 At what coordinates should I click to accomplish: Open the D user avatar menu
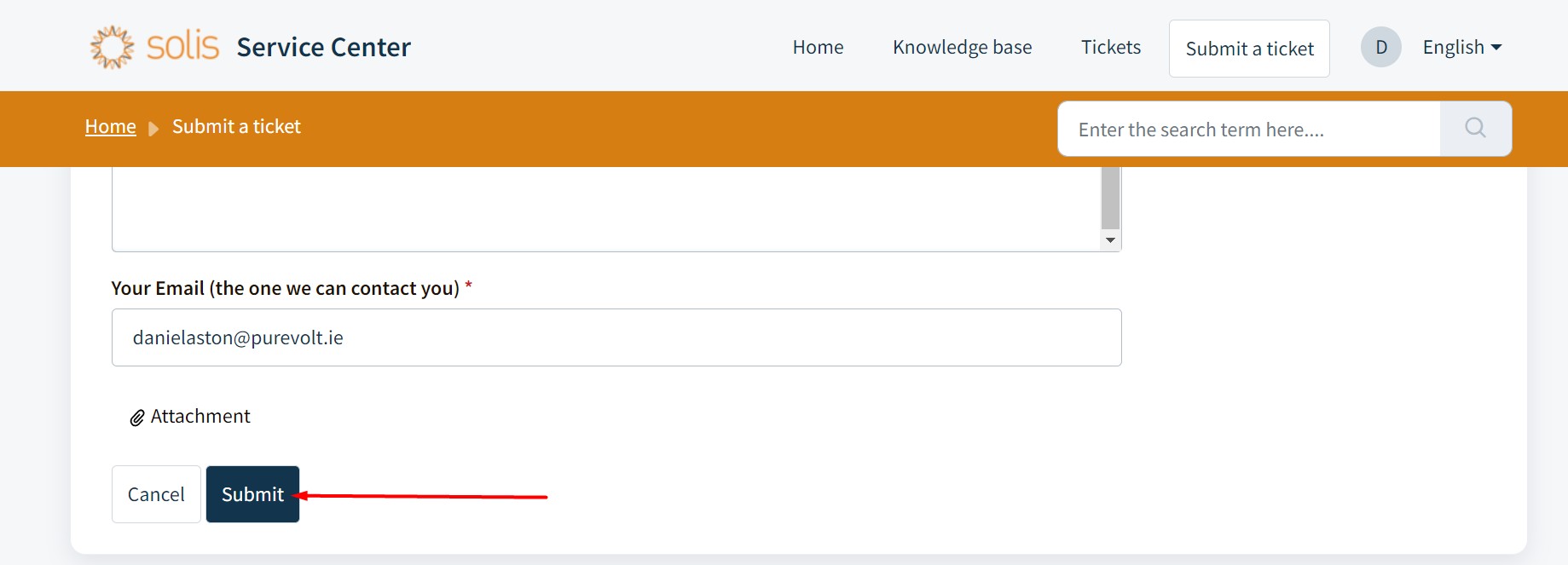1380,48
